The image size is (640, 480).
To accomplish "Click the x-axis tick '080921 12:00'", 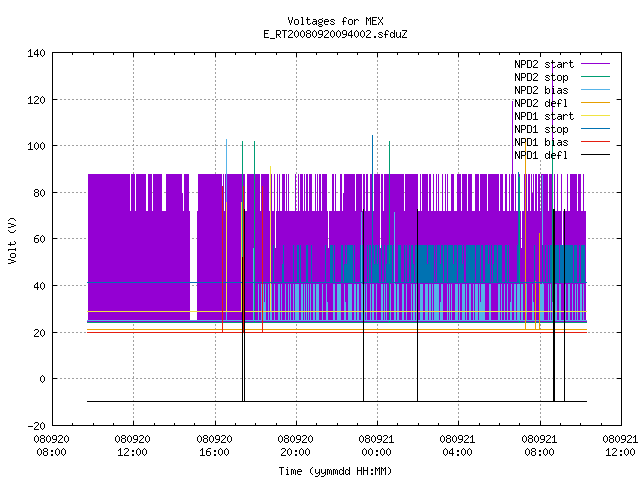I will pos(620,446).
